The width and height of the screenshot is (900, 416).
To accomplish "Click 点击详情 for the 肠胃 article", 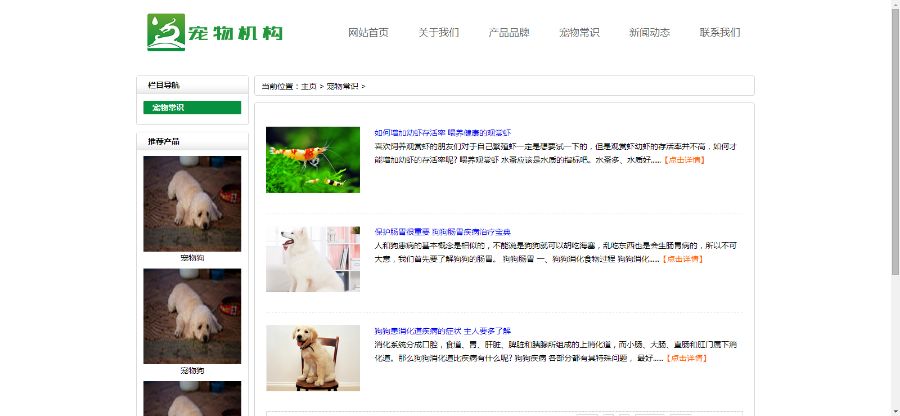I will (682, 259).
